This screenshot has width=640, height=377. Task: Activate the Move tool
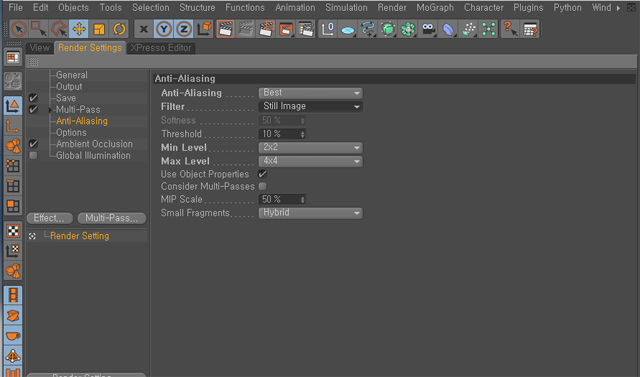(79, 29)
